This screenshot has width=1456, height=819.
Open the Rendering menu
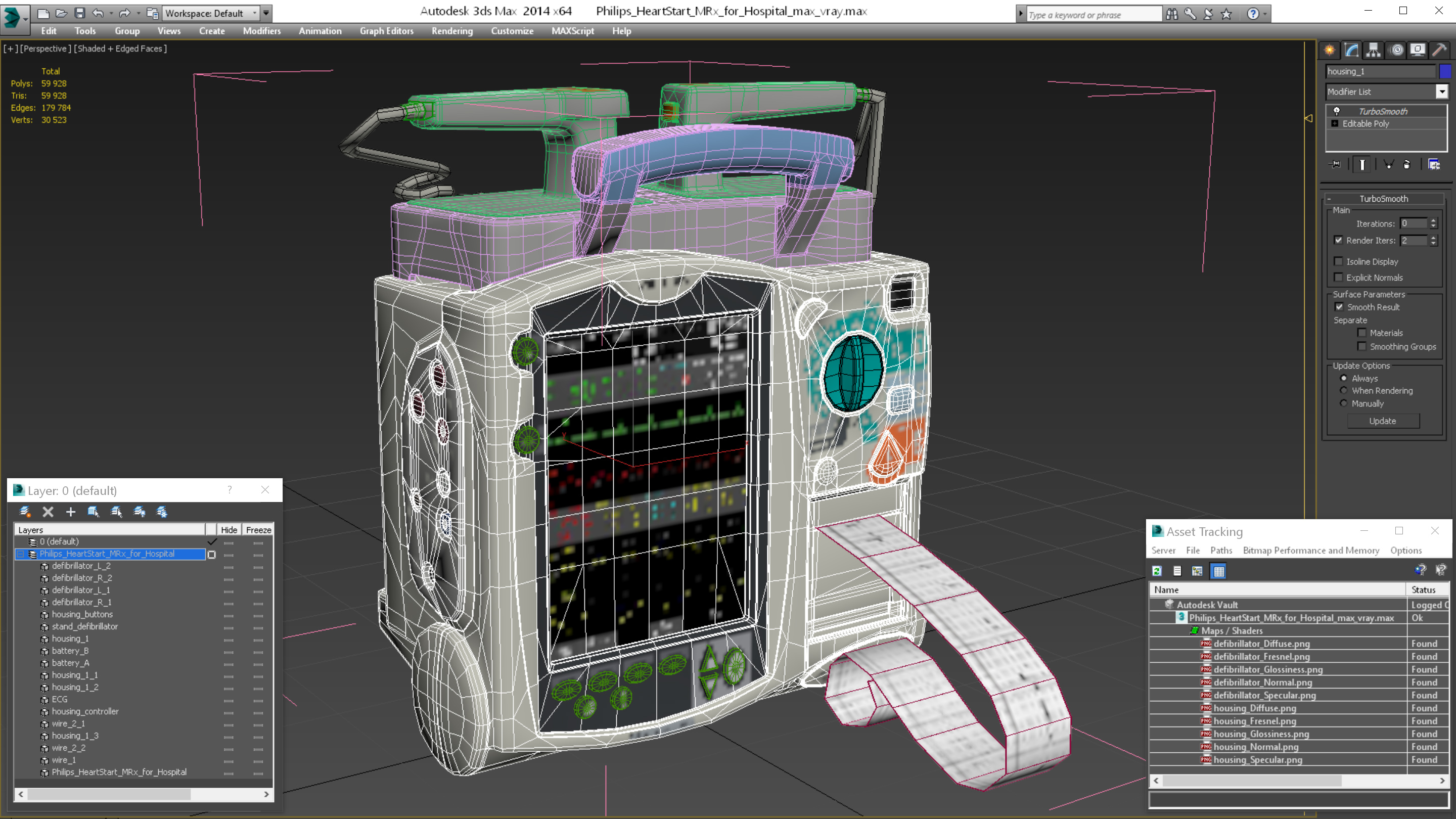click(452, 31)
